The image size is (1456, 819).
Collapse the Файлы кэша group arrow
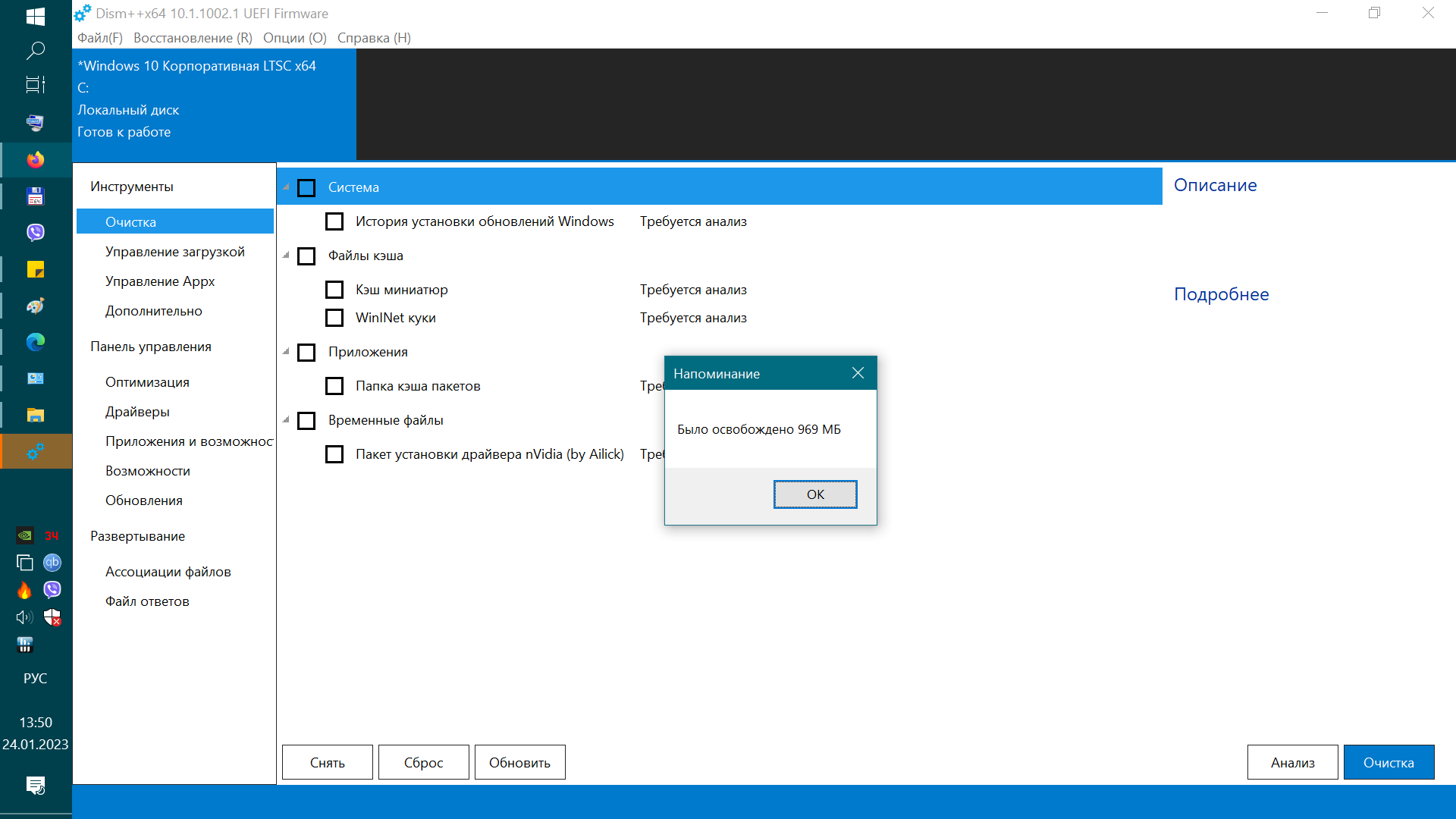coord(287,256)
